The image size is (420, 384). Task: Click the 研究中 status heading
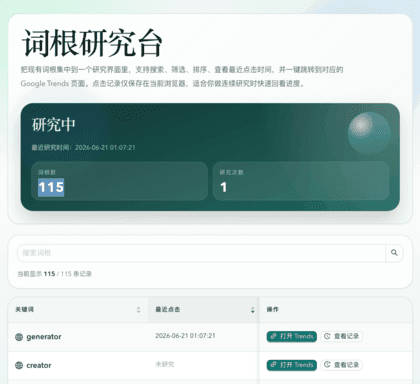point(54,125)
